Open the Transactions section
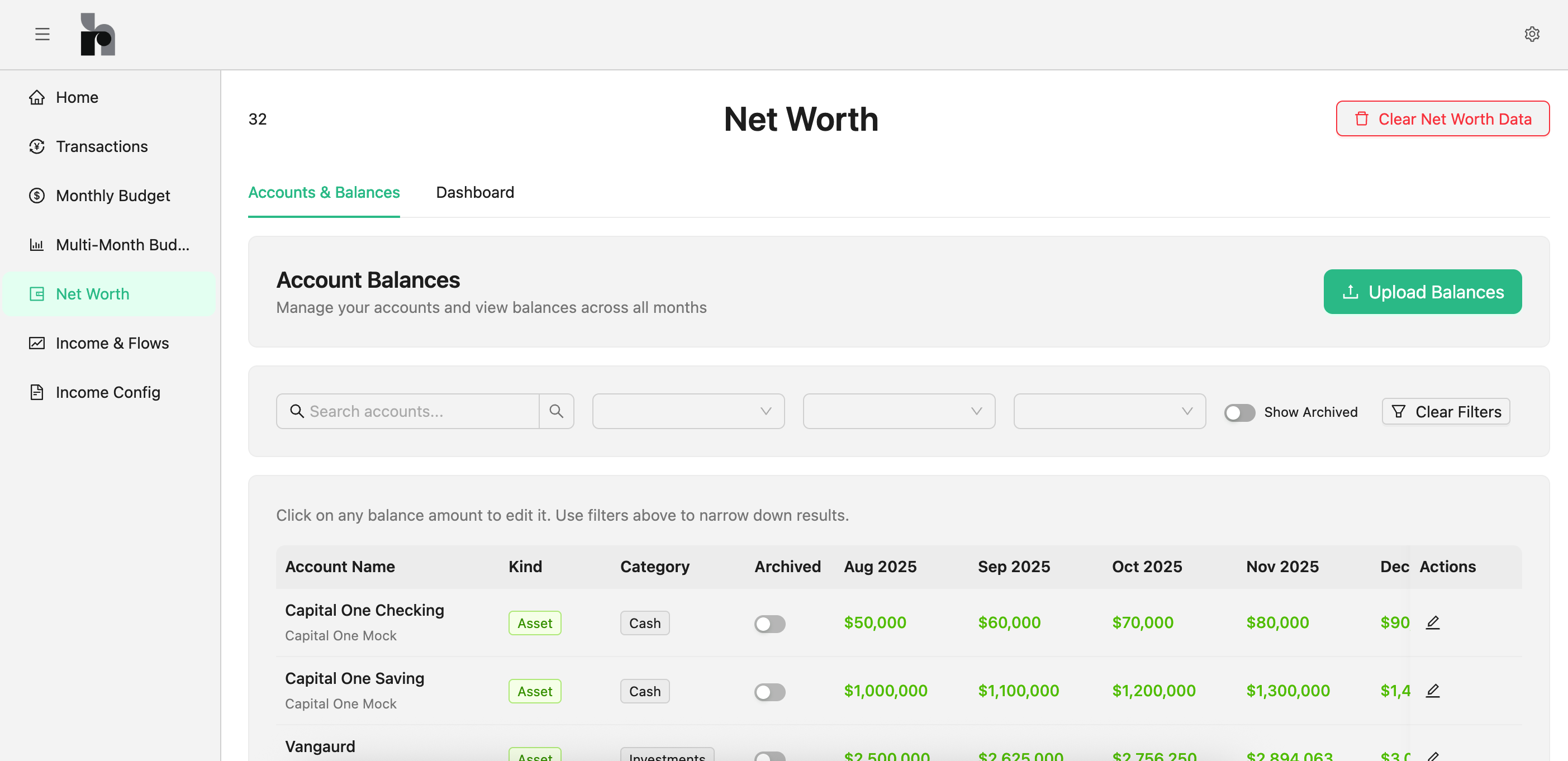The height and width of the screenshot is (761, 1568). click(x=37, y=146)
